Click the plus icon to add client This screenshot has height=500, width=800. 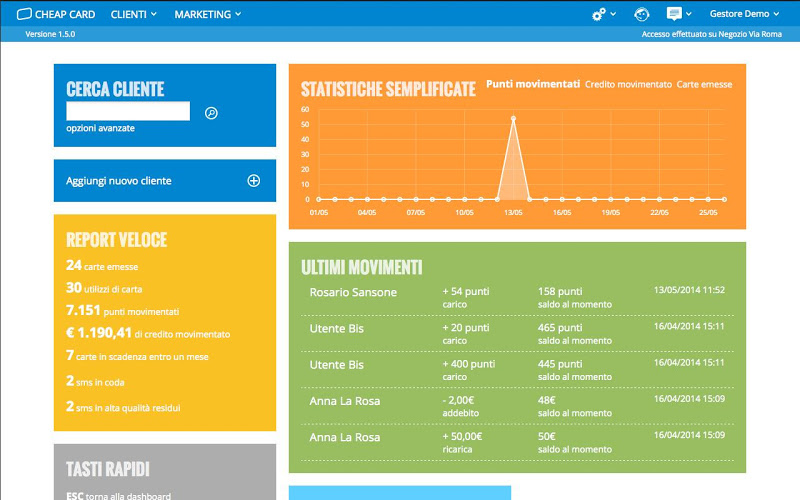tap(254, 181)
